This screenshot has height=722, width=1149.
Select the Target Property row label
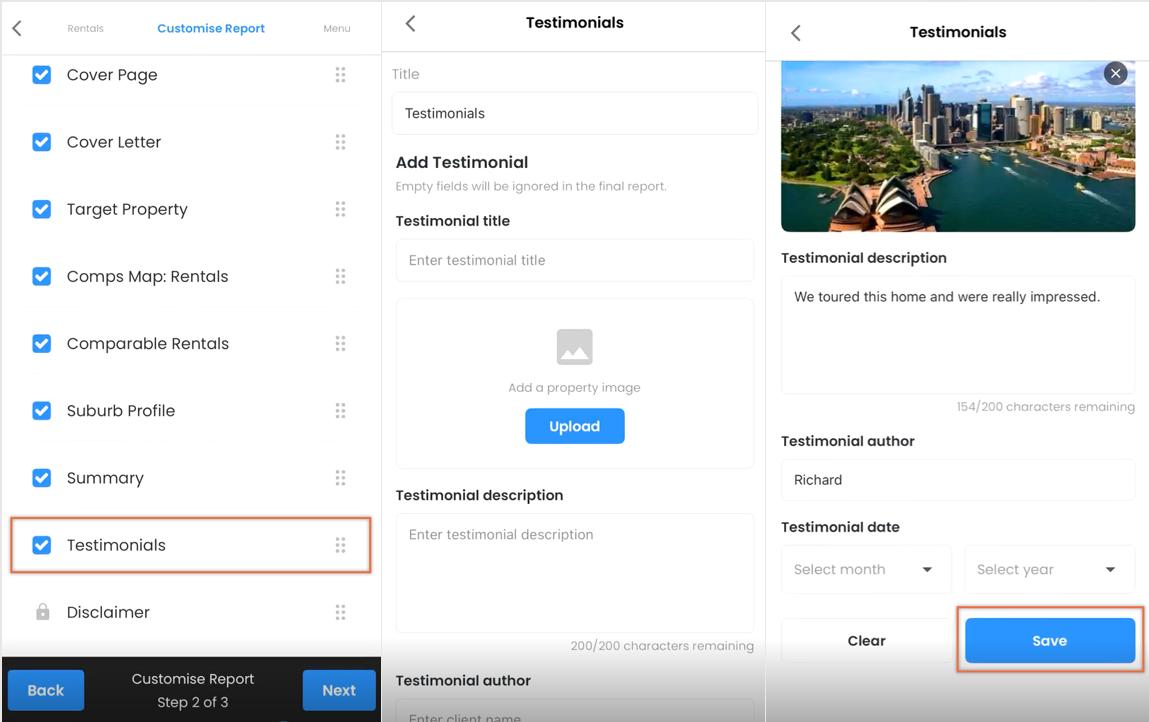point(128,210)
